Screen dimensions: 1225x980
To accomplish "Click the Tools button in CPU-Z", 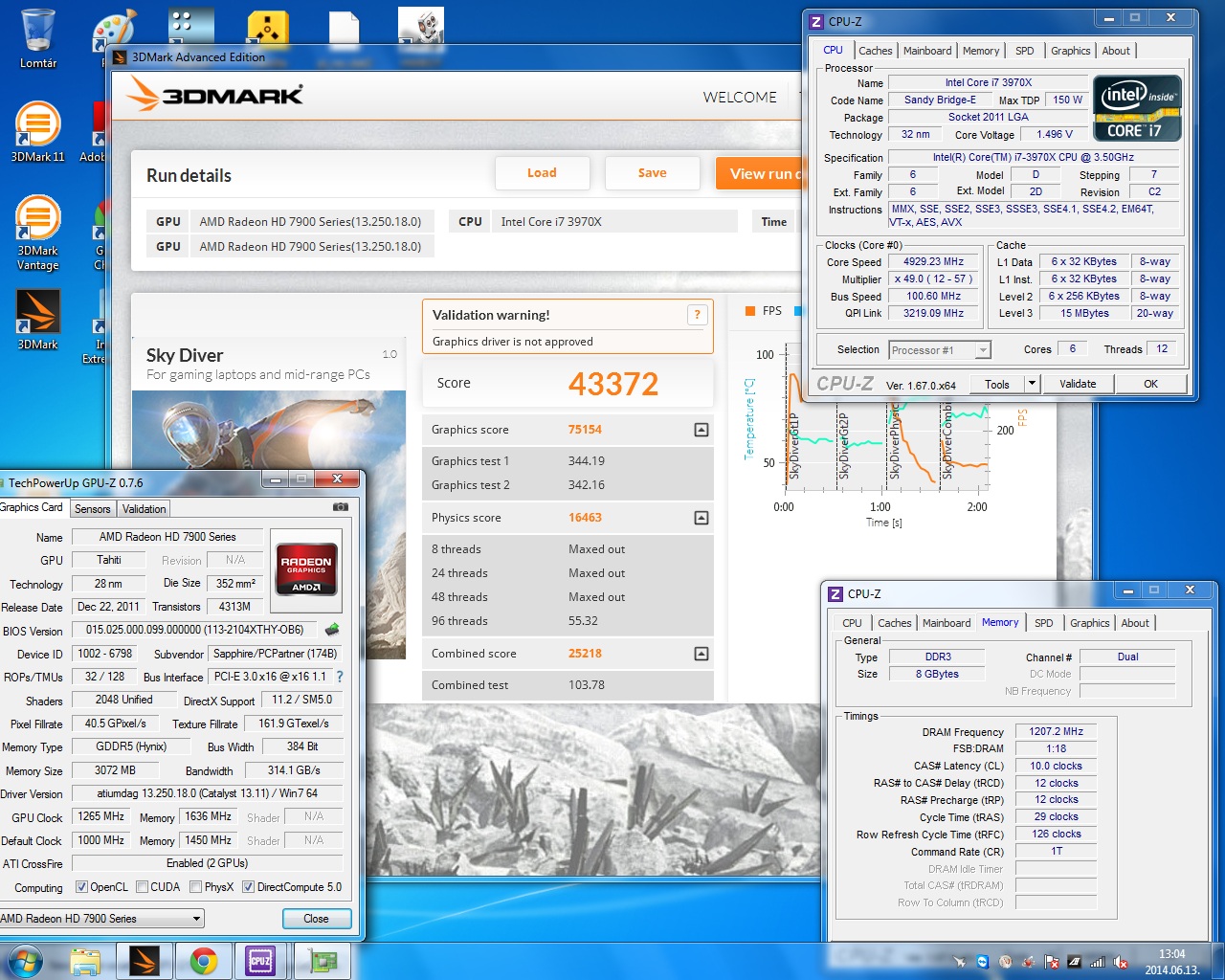I will pyautogui.click(x=997, y=384).
